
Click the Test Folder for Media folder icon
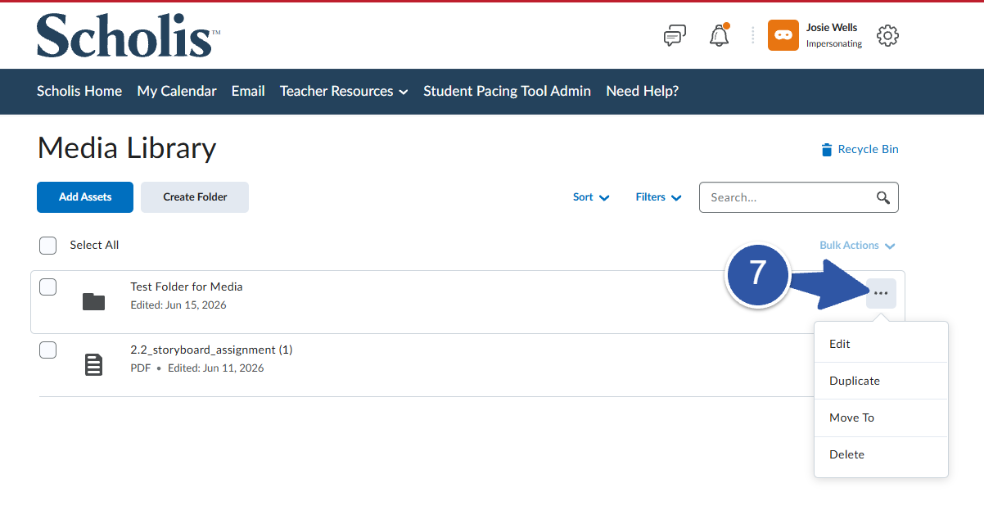pos(94,301)
